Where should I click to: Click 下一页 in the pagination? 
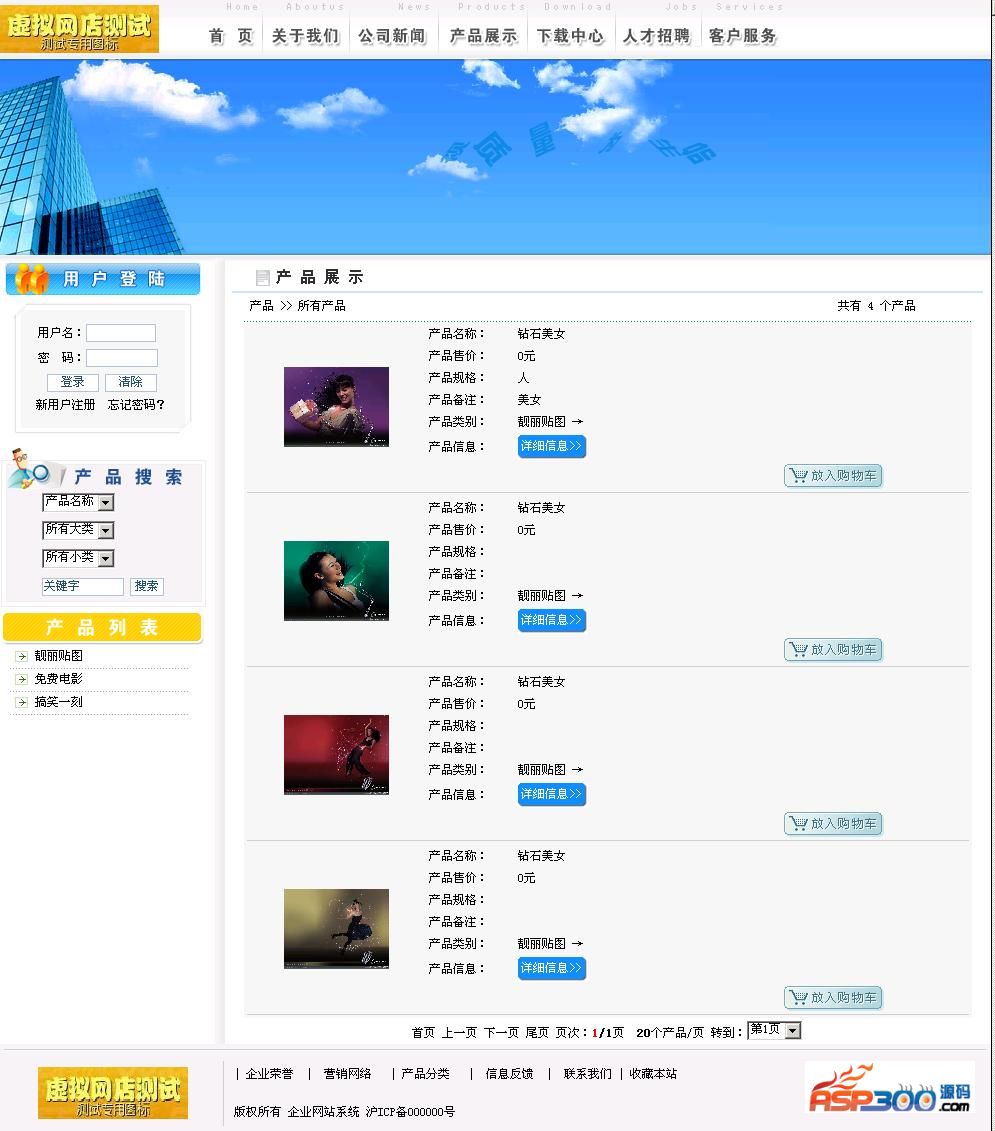[501, 1033]
